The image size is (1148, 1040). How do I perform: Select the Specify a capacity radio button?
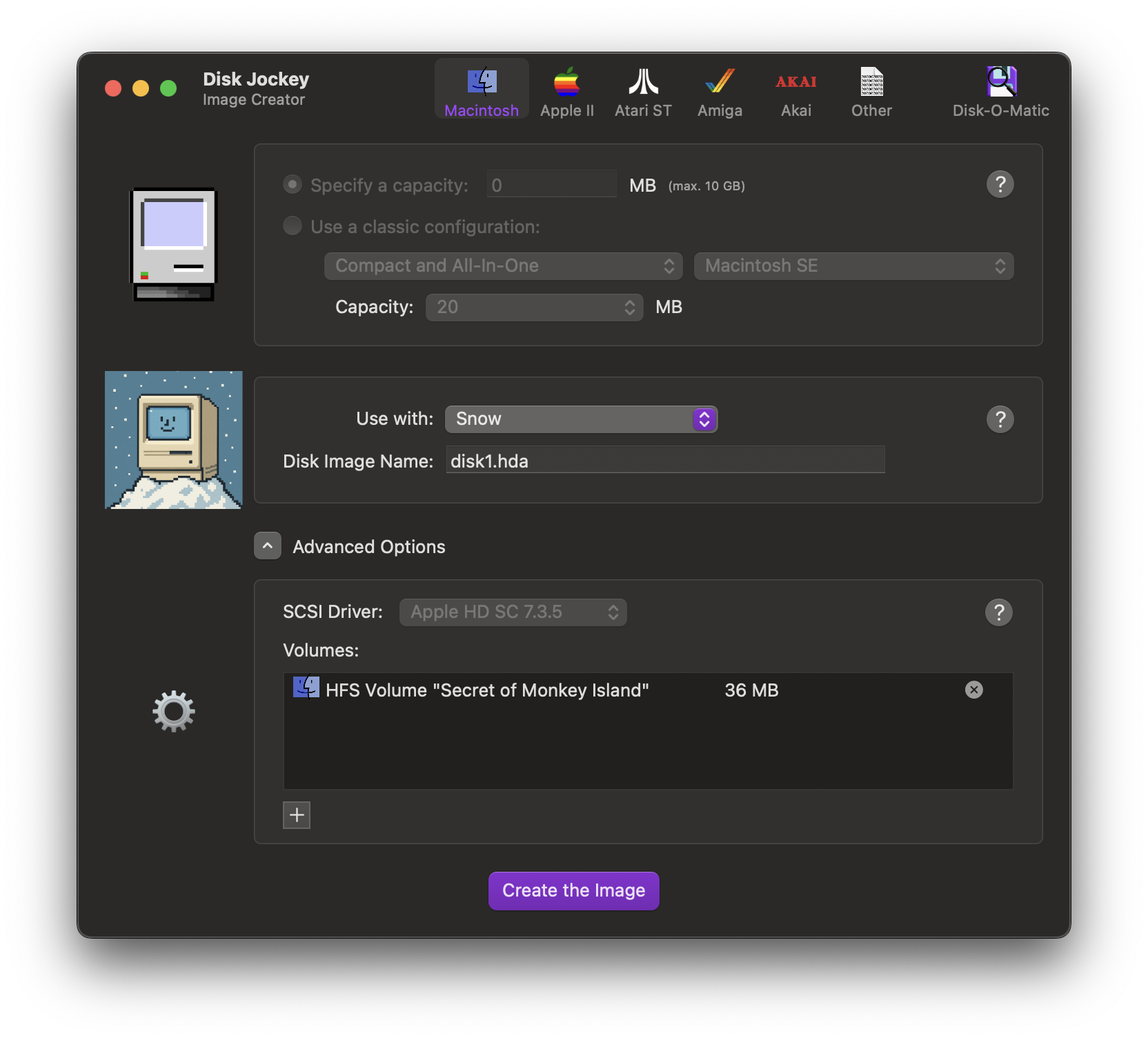pyautogui.click(x=292, y=184)
